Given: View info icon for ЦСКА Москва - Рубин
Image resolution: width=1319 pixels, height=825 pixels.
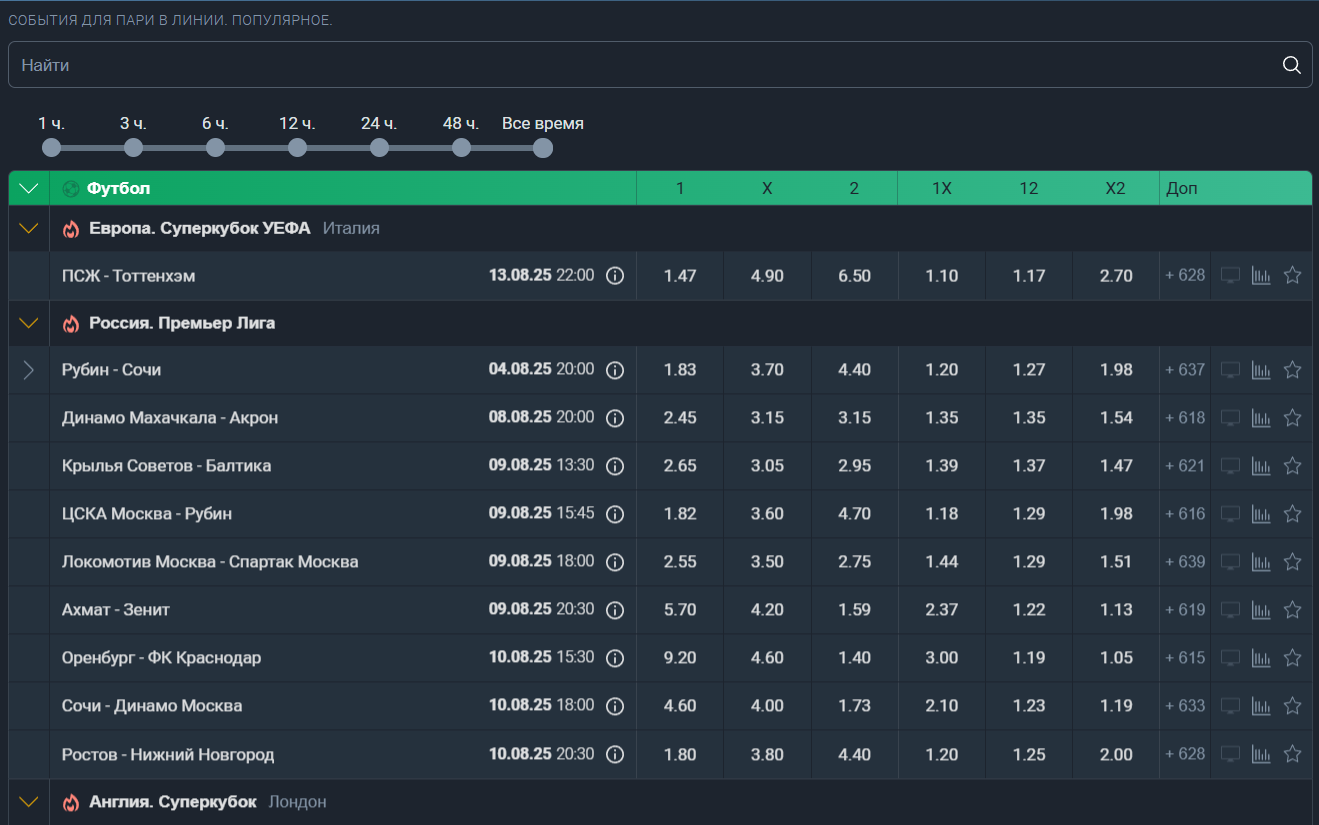Looking at the screenshot, I should pyautogui.click(x=615, y=514).
